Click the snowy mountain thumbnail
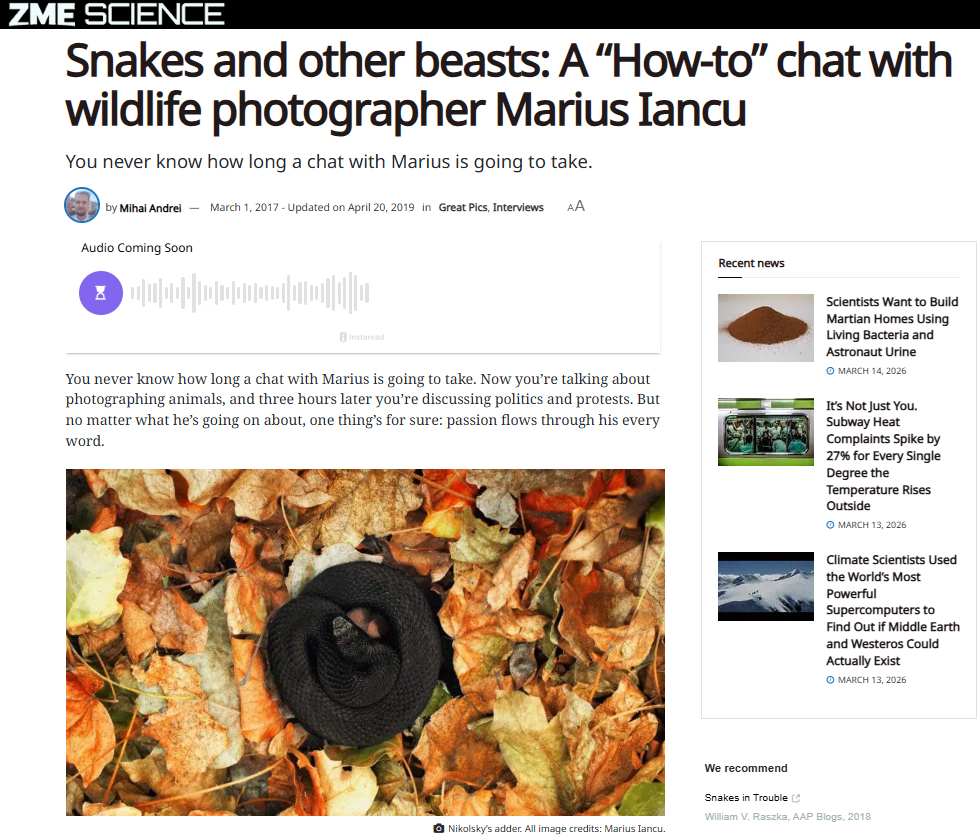 click(x=766, y=586)
